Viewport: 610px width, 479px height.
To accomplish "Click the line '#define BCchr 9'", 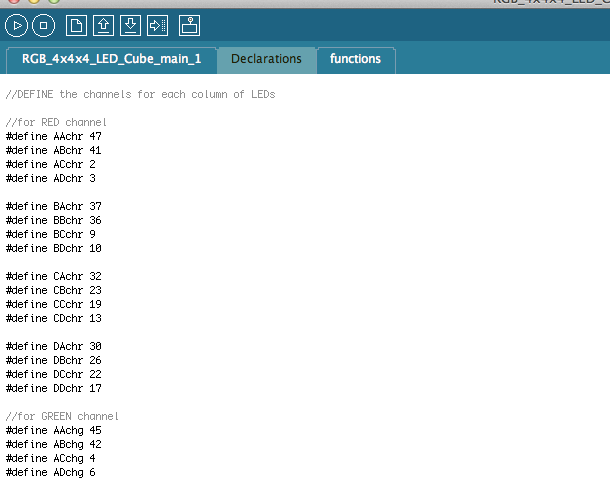I will (x=51, y=234).
